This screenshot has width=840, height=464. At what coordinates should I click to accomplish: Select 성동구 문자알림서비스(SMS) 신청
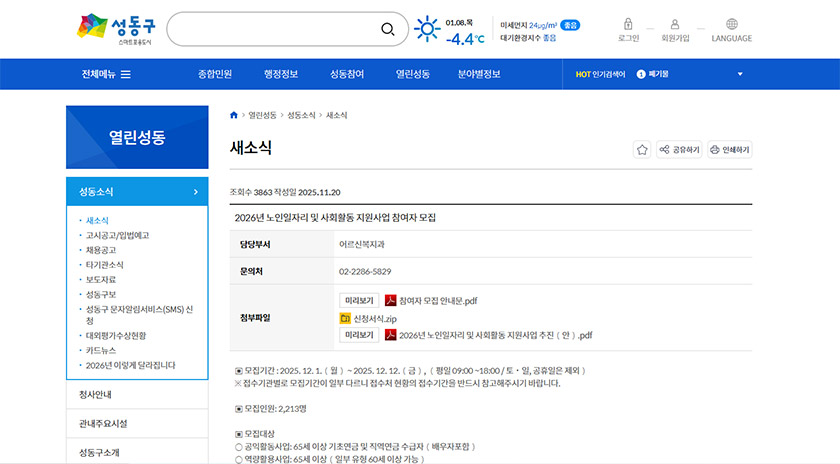coord(139,315)
